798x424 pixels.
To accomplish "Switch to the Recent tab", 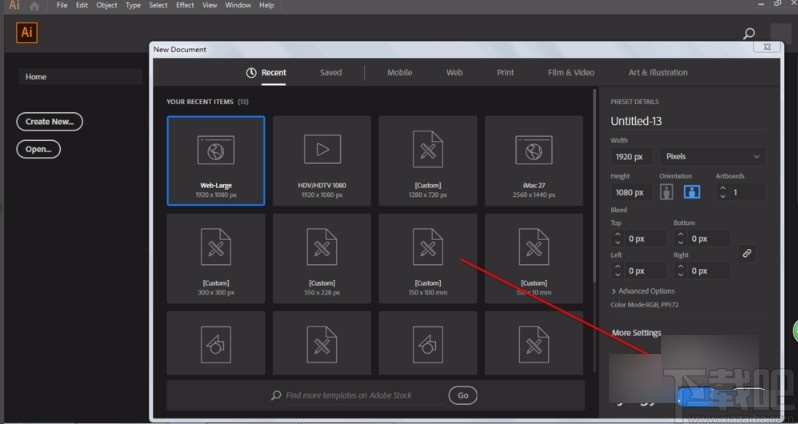I will point(266,72).
